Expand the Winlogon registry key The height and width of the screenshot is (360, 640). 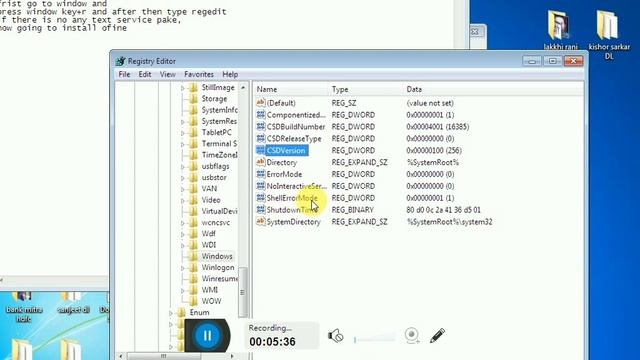point(183,268)
